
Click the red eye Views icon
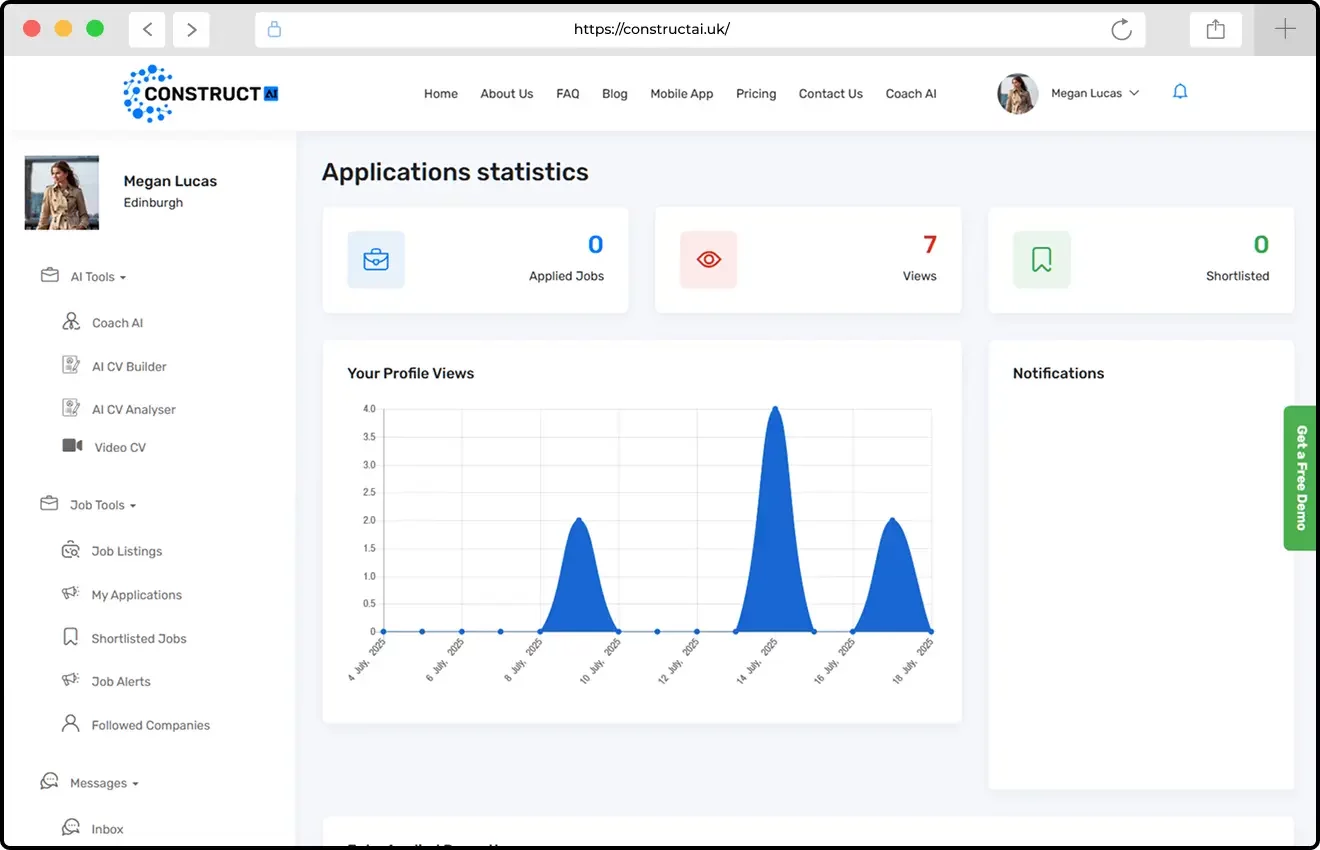click(708, 260)
